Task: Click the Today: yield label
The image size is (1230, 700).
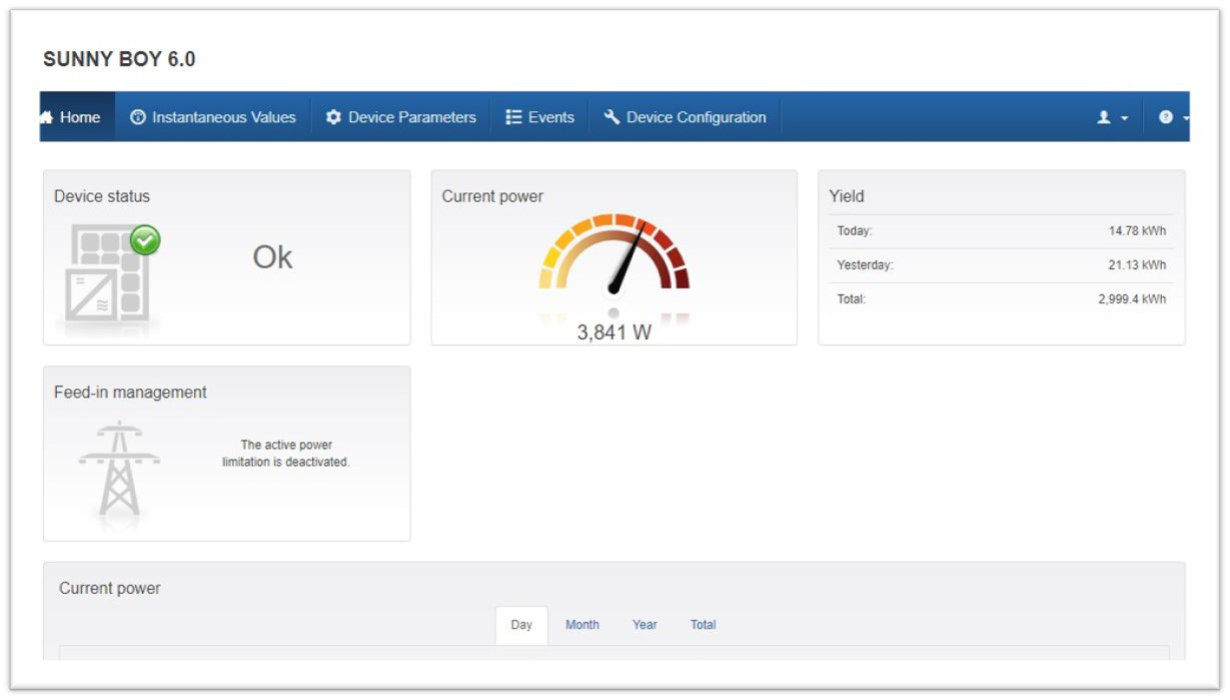Action: 855,231
